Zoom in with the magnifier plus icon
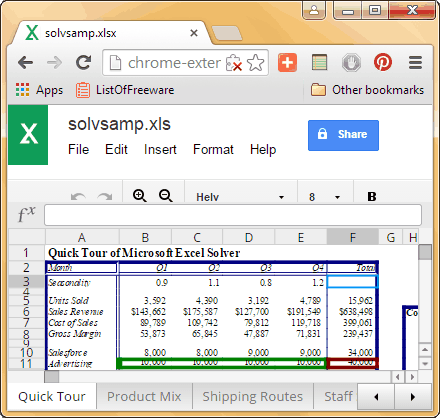Image resolution: width=440 pixels, height=418 pixels. pyautogui.click(x=139, y=195)
